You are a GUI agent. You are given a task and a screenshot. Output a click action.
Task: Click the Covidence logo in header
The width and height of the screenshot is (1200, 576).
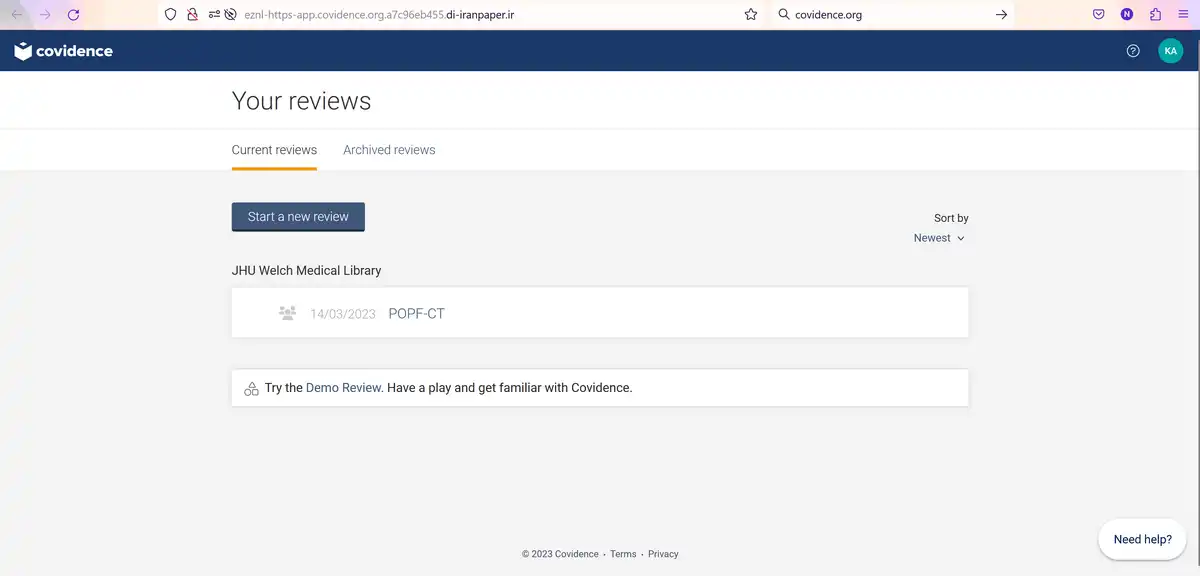[x=63, y=51]
